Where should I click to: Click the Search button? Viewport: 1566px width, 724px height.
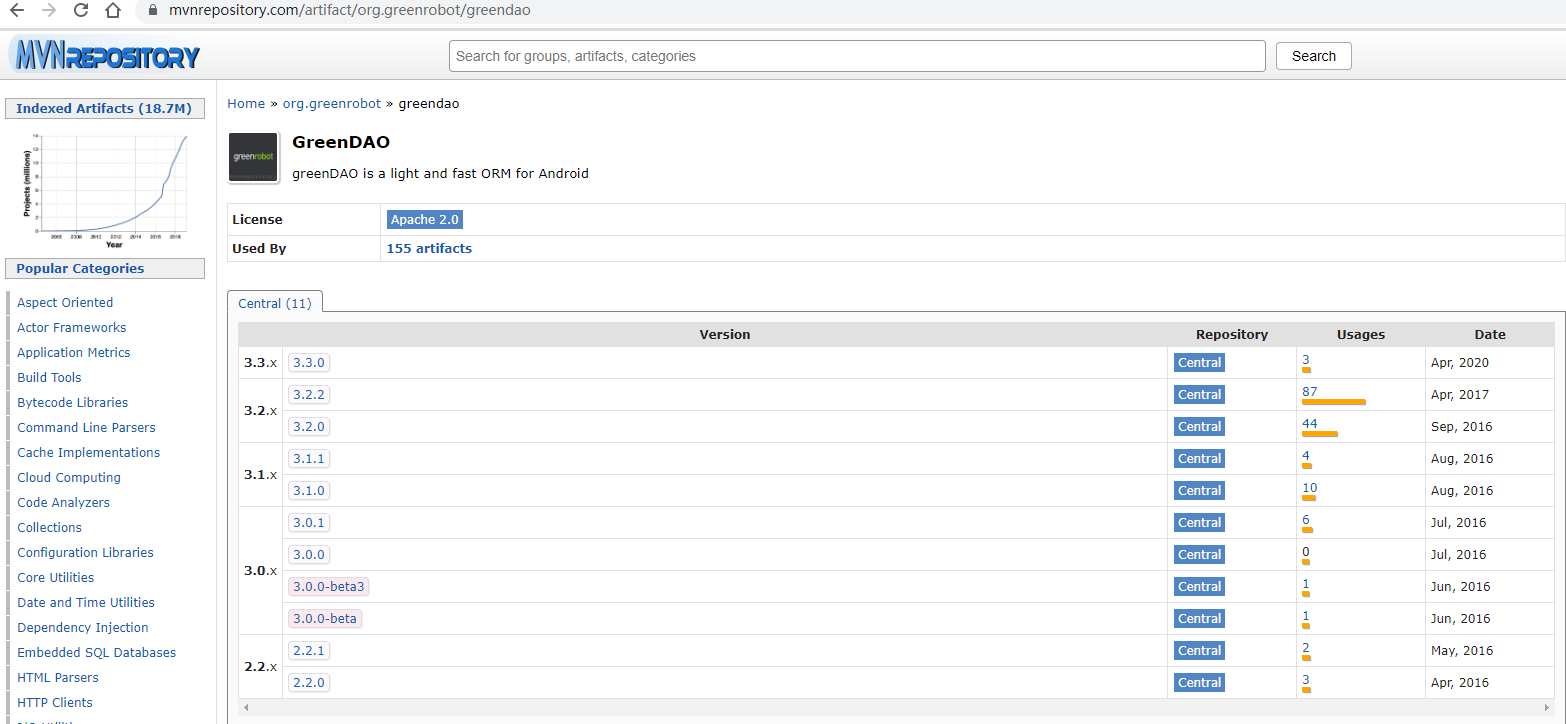1313,56
